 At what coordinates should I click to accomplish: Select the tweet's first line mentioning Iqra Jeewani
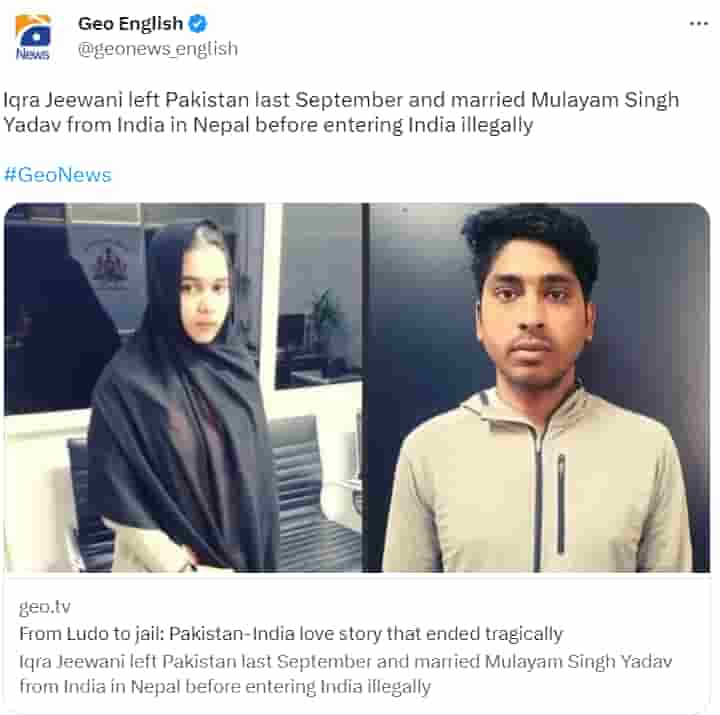(341, 100)
